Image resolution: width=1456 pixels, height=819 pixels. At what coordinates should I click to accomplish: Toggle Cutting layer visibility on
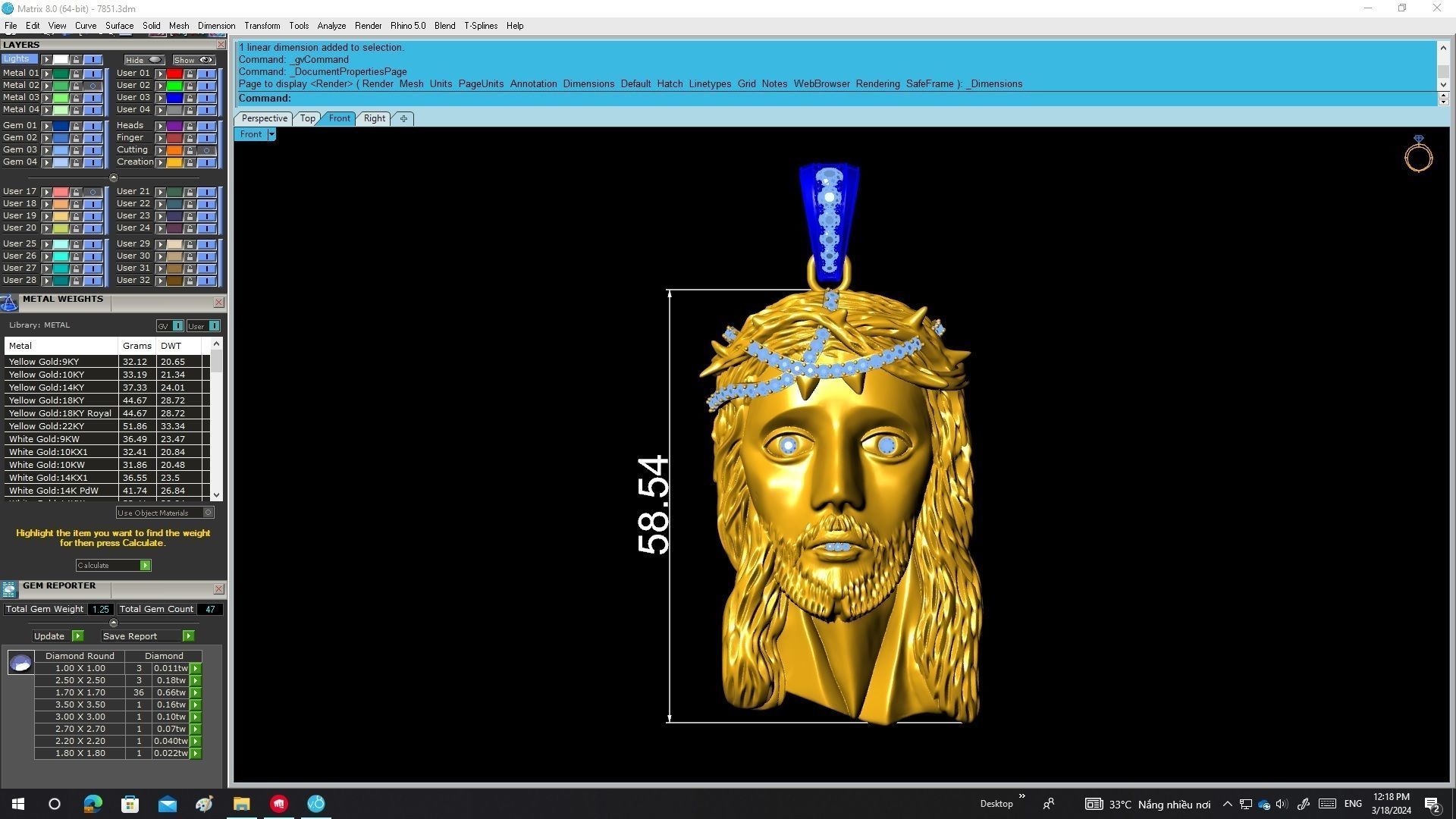206,150
